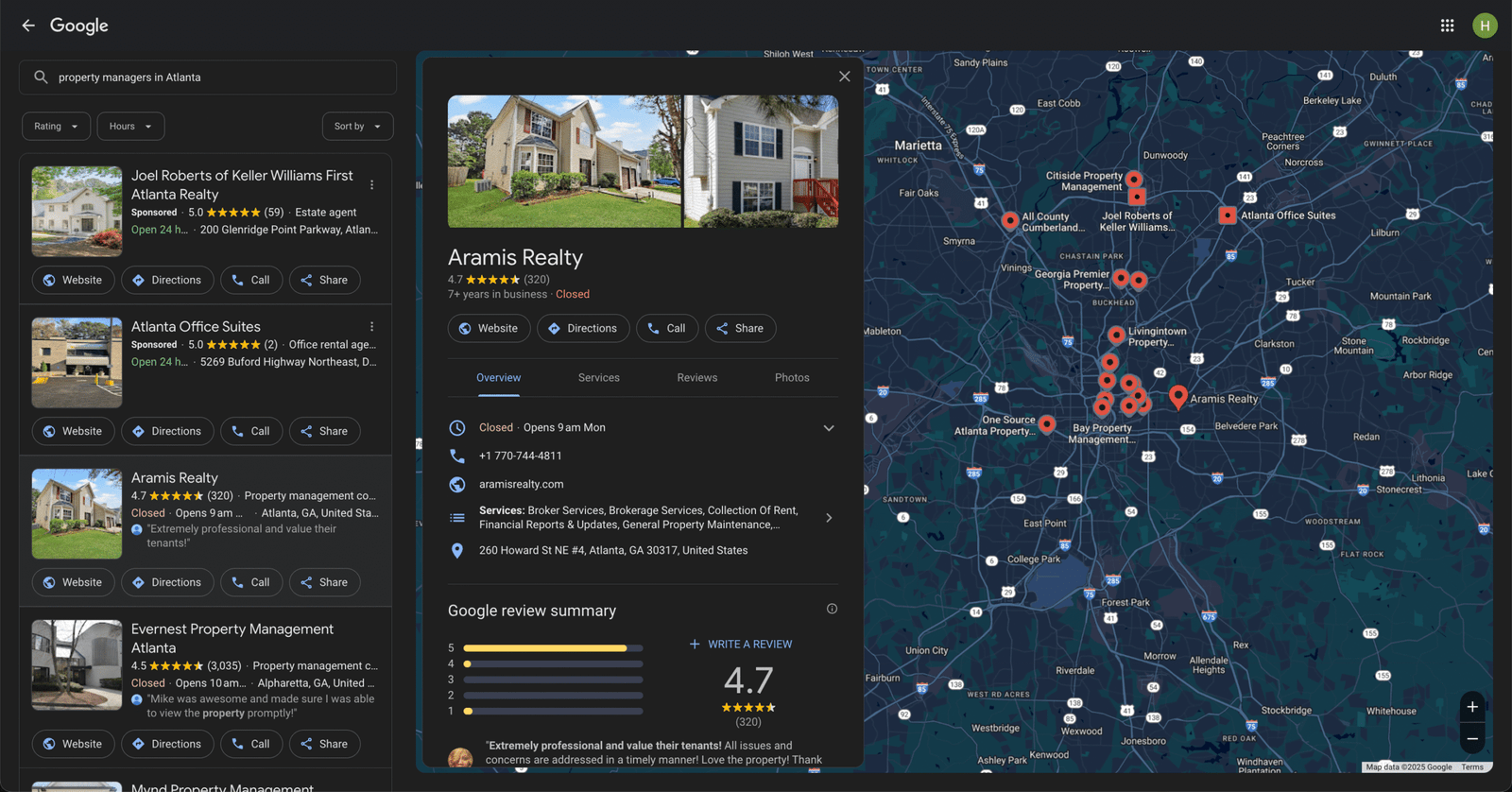Open Joel Roberts listing thumbnail image
1512x792 pixels.
tap(77, 212)
